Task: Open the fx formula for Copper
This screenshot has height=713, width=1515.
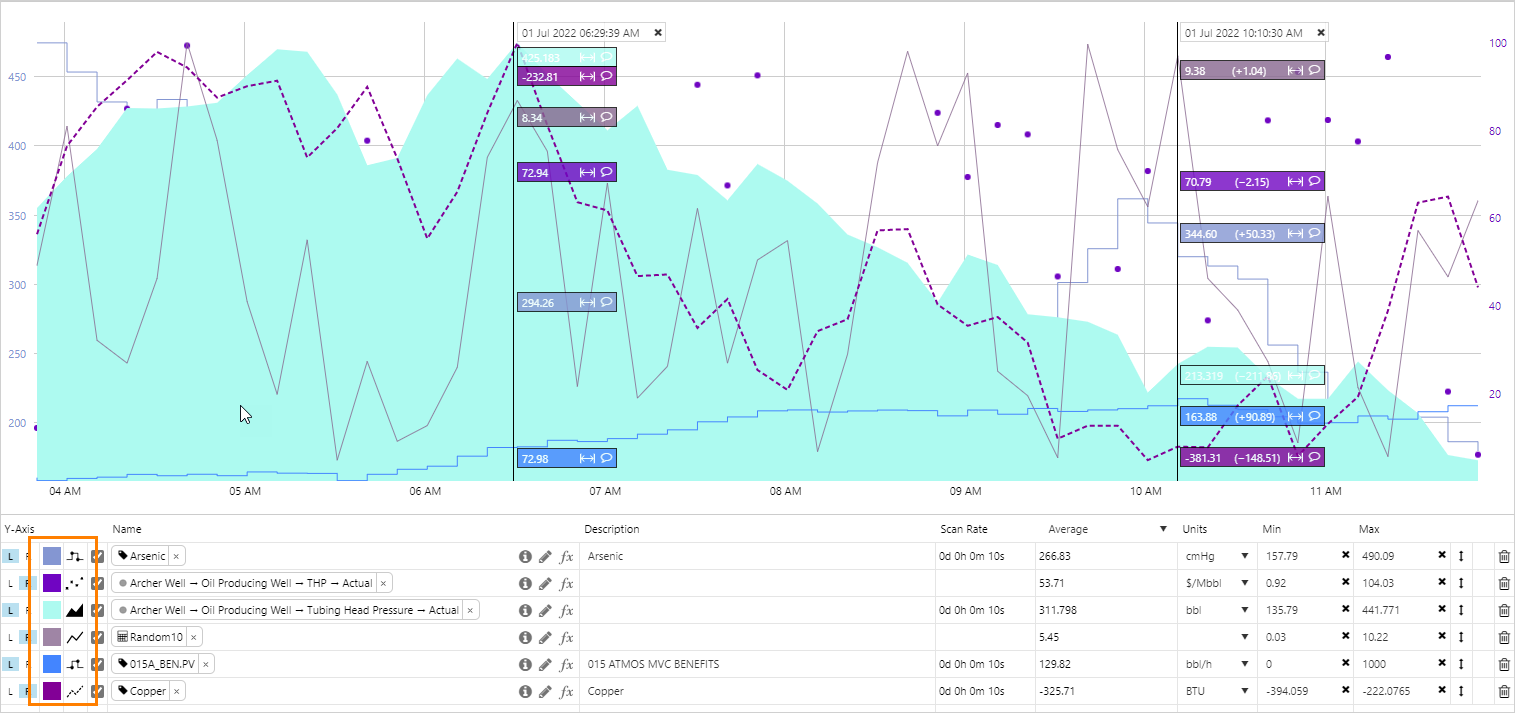Action: 566,691
